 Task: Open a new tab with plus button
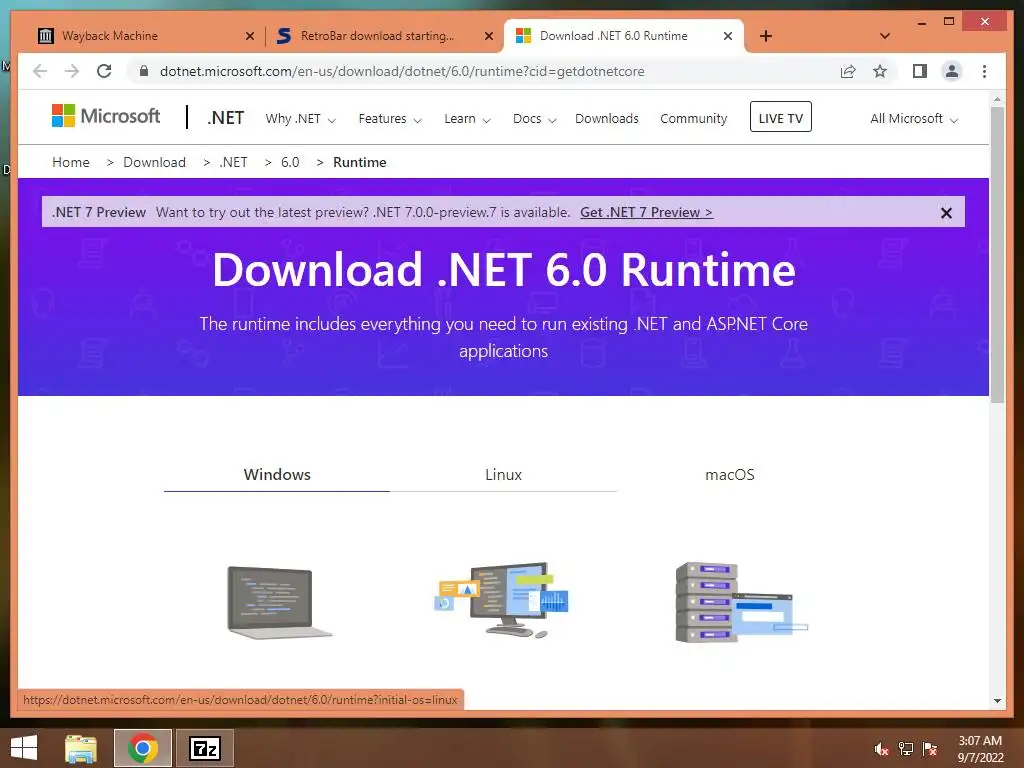point(766,36)
